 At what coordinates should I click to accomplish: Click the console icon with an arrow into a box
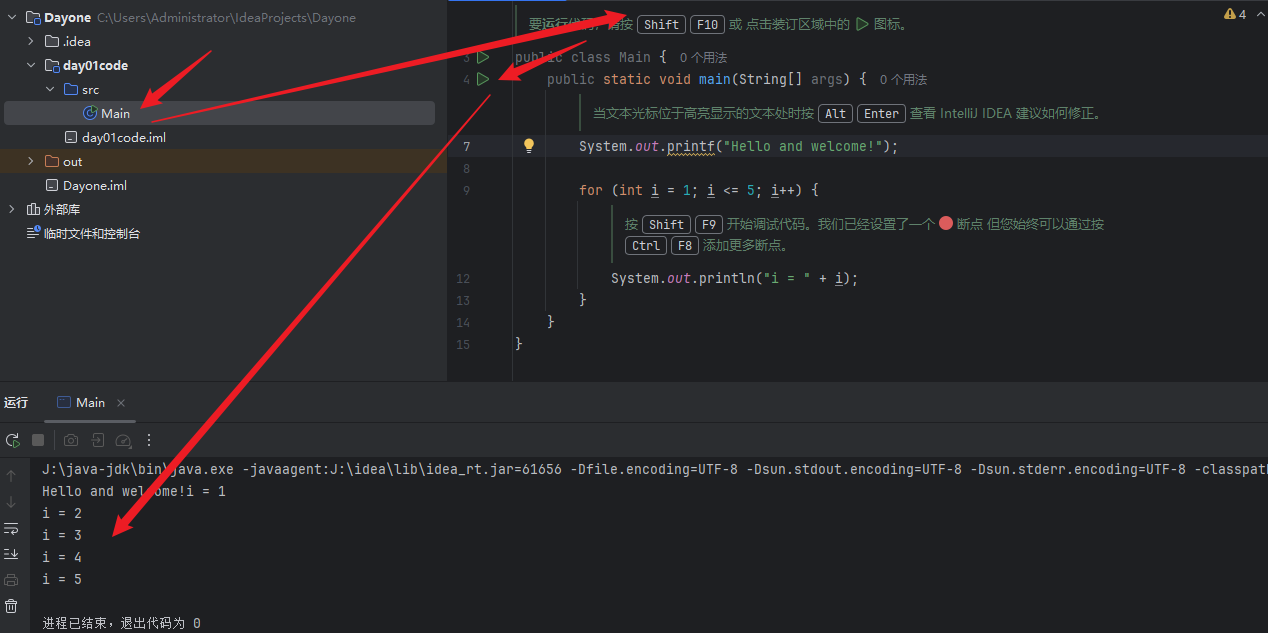97,440
